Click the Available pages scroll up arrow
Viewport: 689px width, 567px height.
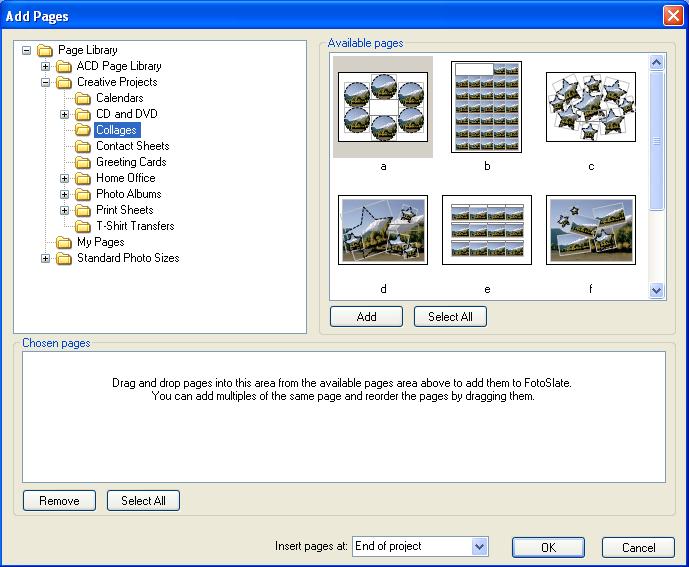click(x=656, y=62)
